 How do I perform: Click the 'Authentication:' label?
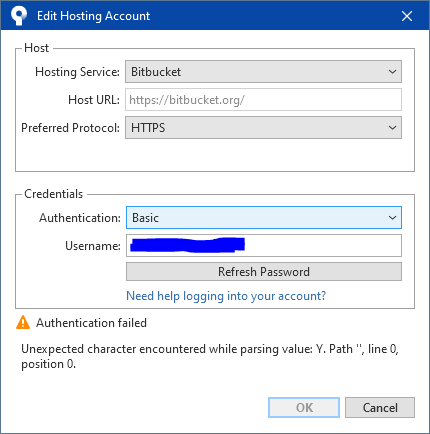point(80,218)
